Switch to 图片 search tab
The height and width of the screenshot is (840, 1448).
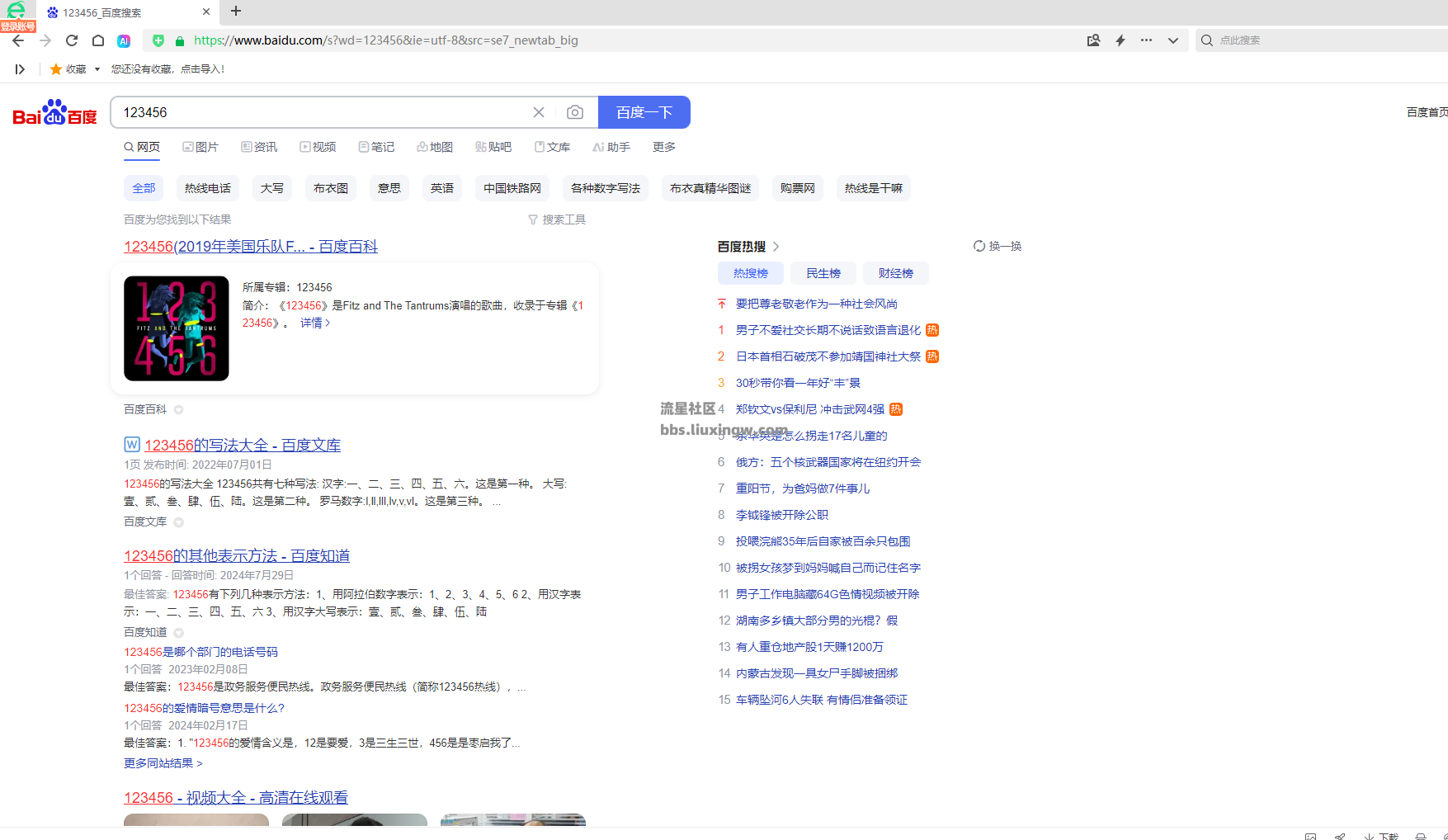[x=200, y=147]
